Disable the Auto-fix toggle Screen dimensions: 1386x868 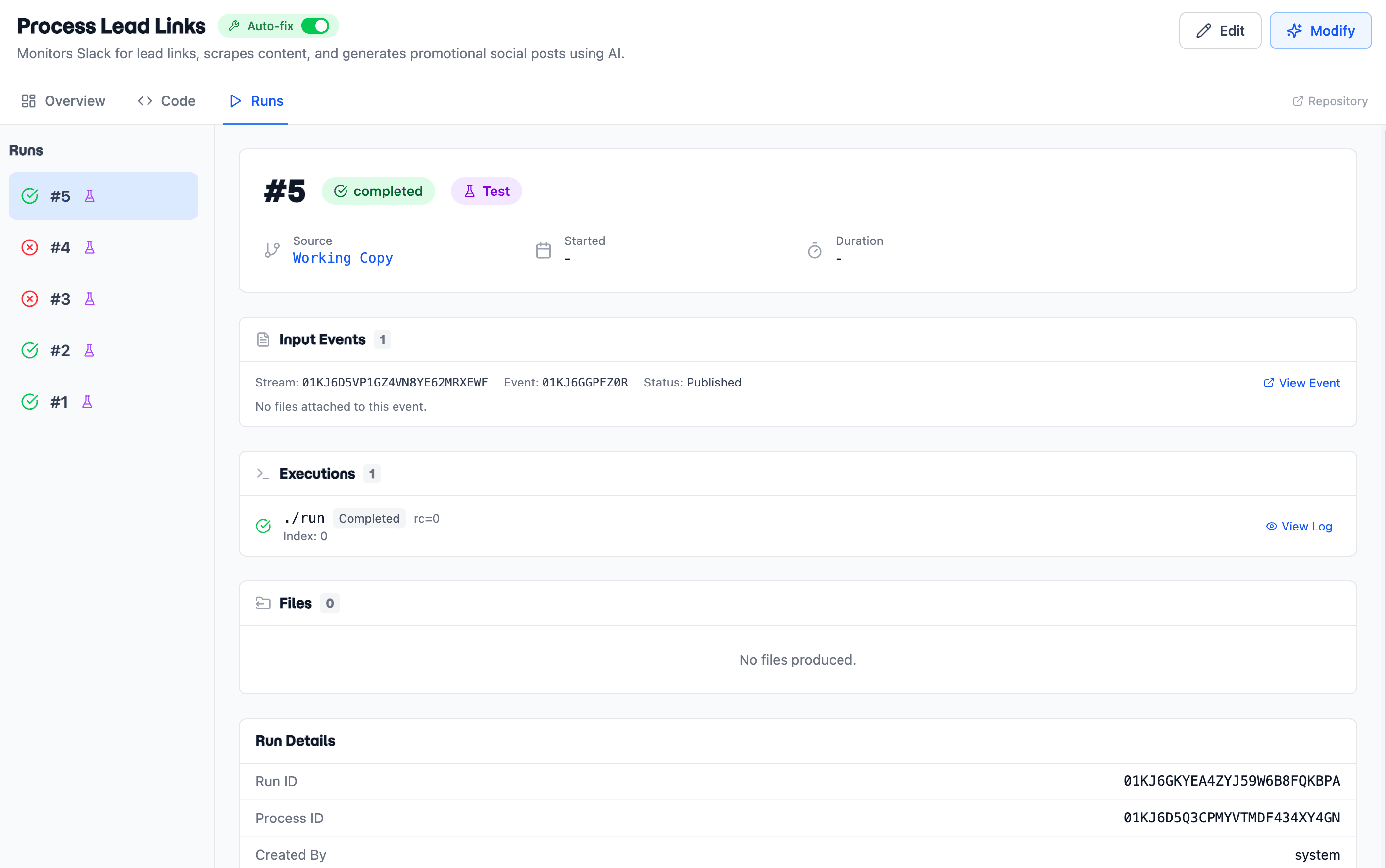(x=316, y=25)
